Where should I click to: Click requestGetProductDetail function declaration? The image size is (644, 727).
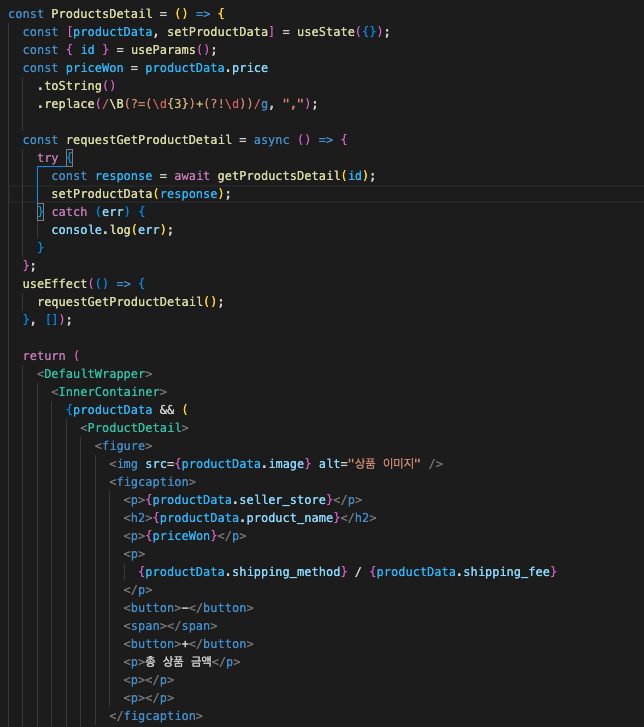[149, 140]
